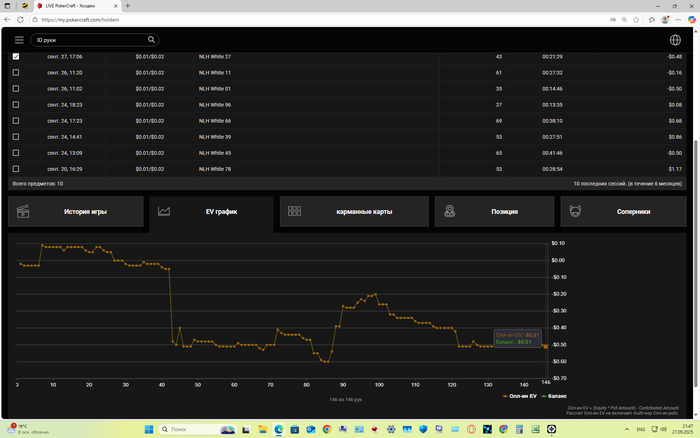Click the taskbar Поиск search box
Image resolution: width=700 pixels, height=438 pixels.
coord(198,429)
